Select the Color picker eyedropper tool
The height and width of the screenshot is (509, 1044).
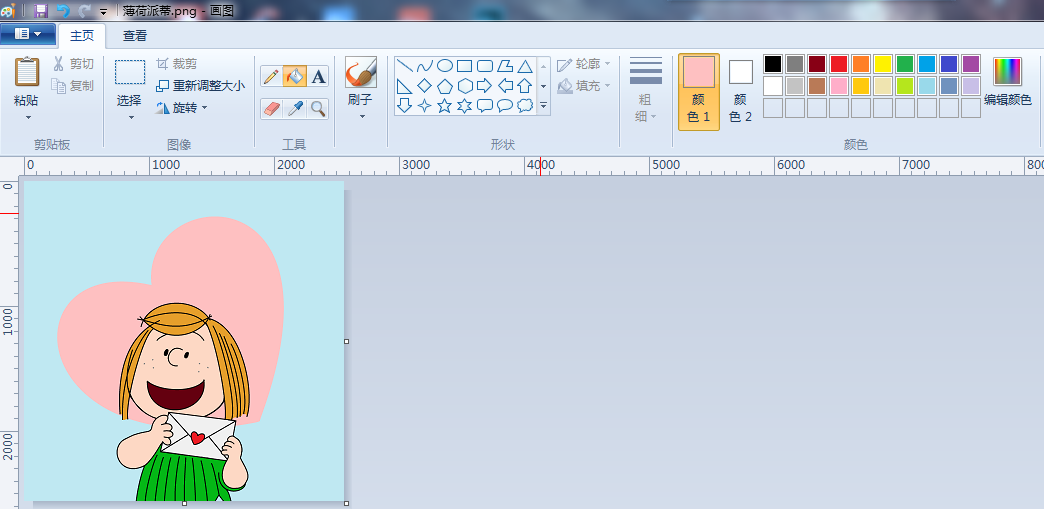(294, 109)
